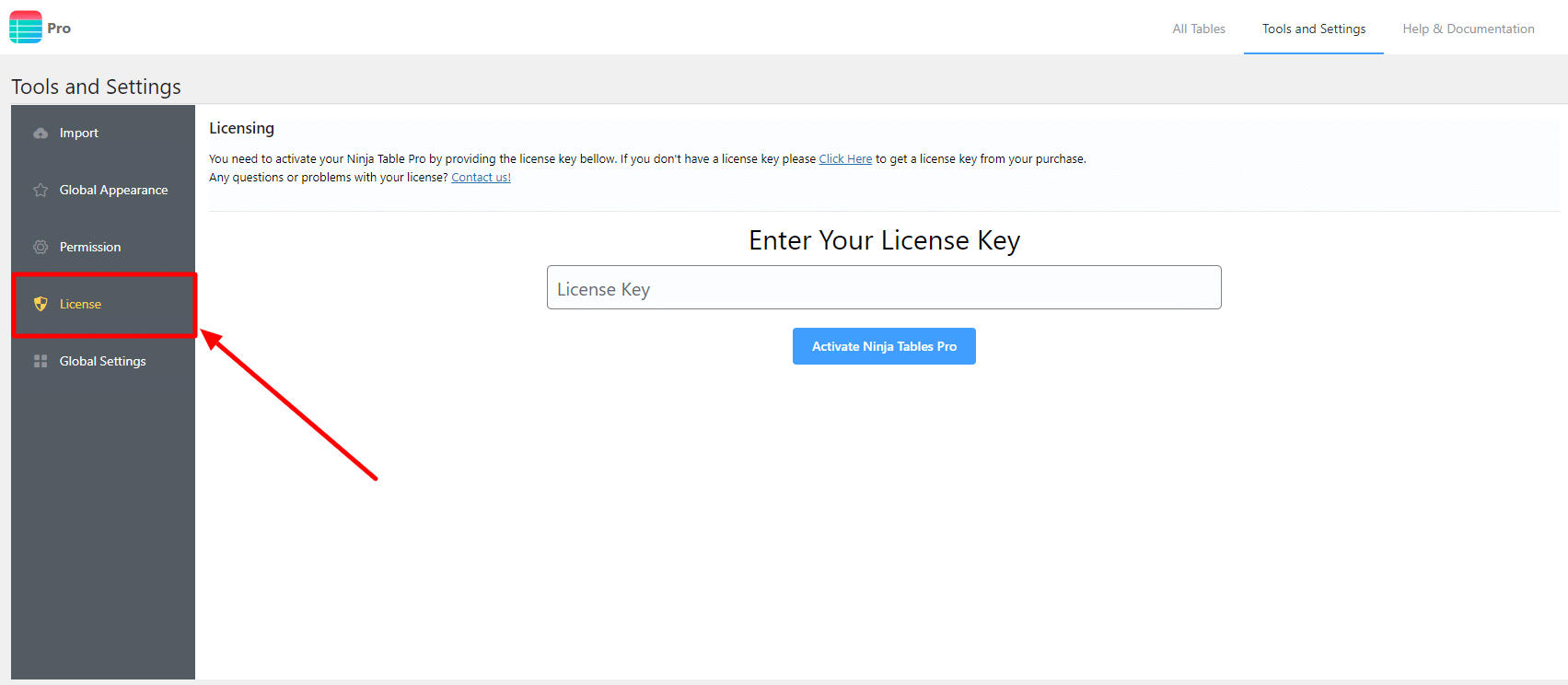
Task: Open Global Settings sidebar item
Action: pos(103,362)
